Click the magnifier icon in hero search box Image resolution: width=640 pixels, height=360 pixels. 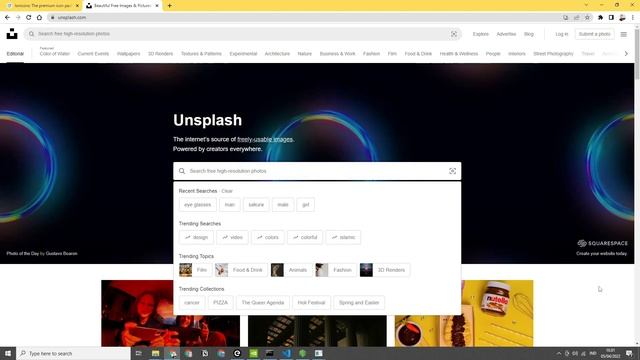coord(182,171)
